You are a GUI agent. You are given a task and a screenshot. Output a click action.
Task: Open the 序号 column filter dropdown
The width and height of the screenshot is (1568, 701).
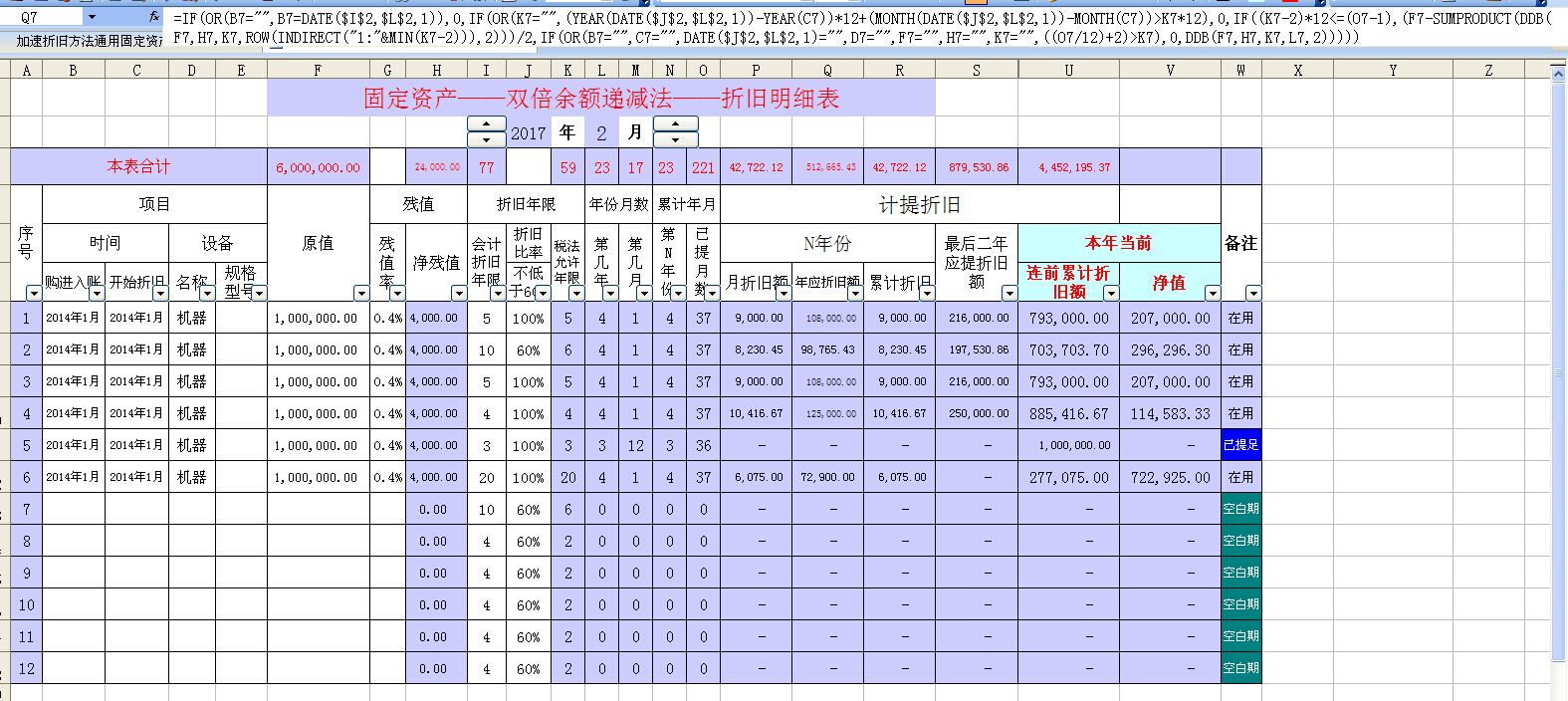[34, 293]
